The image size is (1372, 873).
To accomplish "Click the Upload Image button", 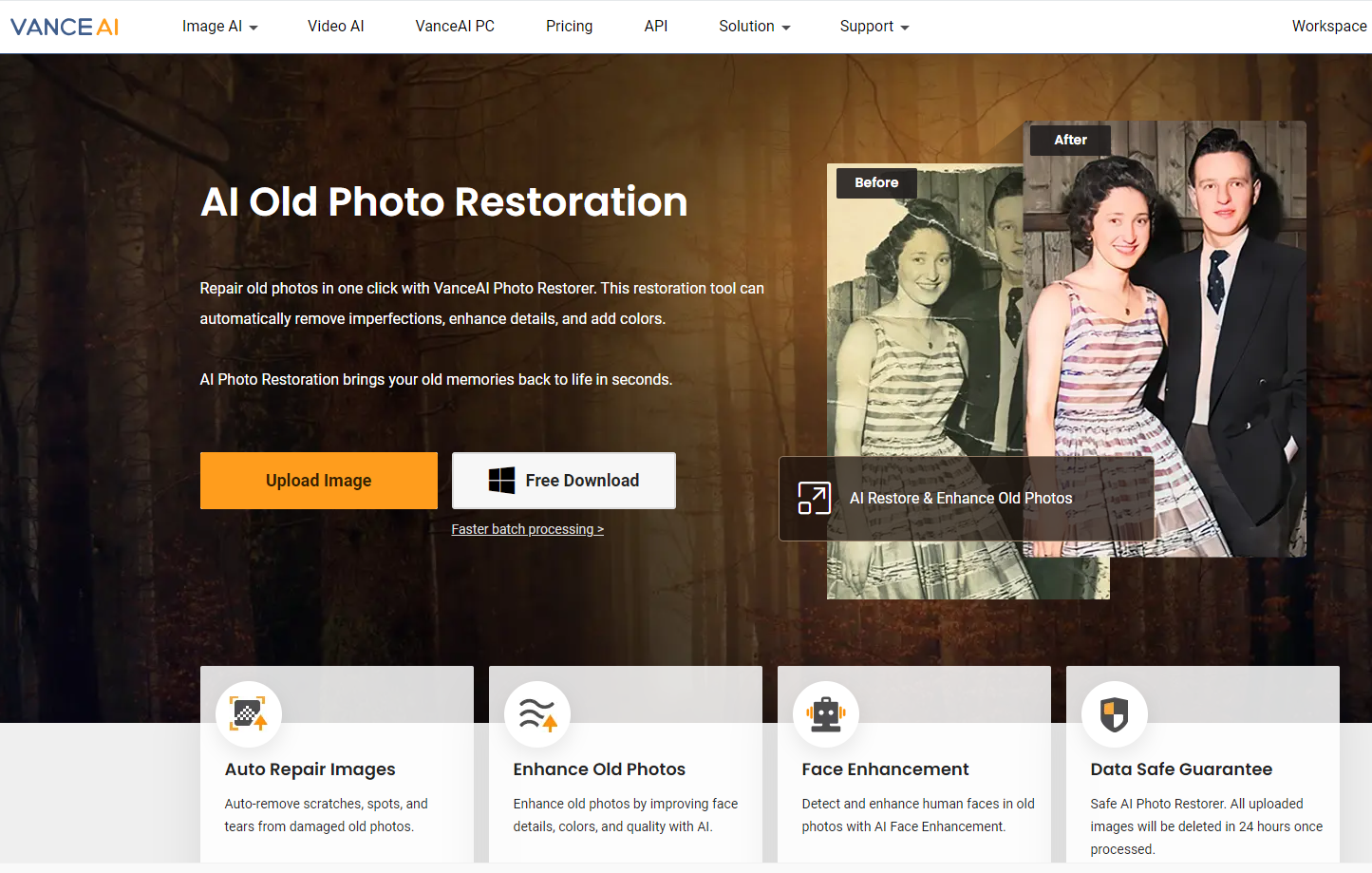I will click(x=319, y=481).
